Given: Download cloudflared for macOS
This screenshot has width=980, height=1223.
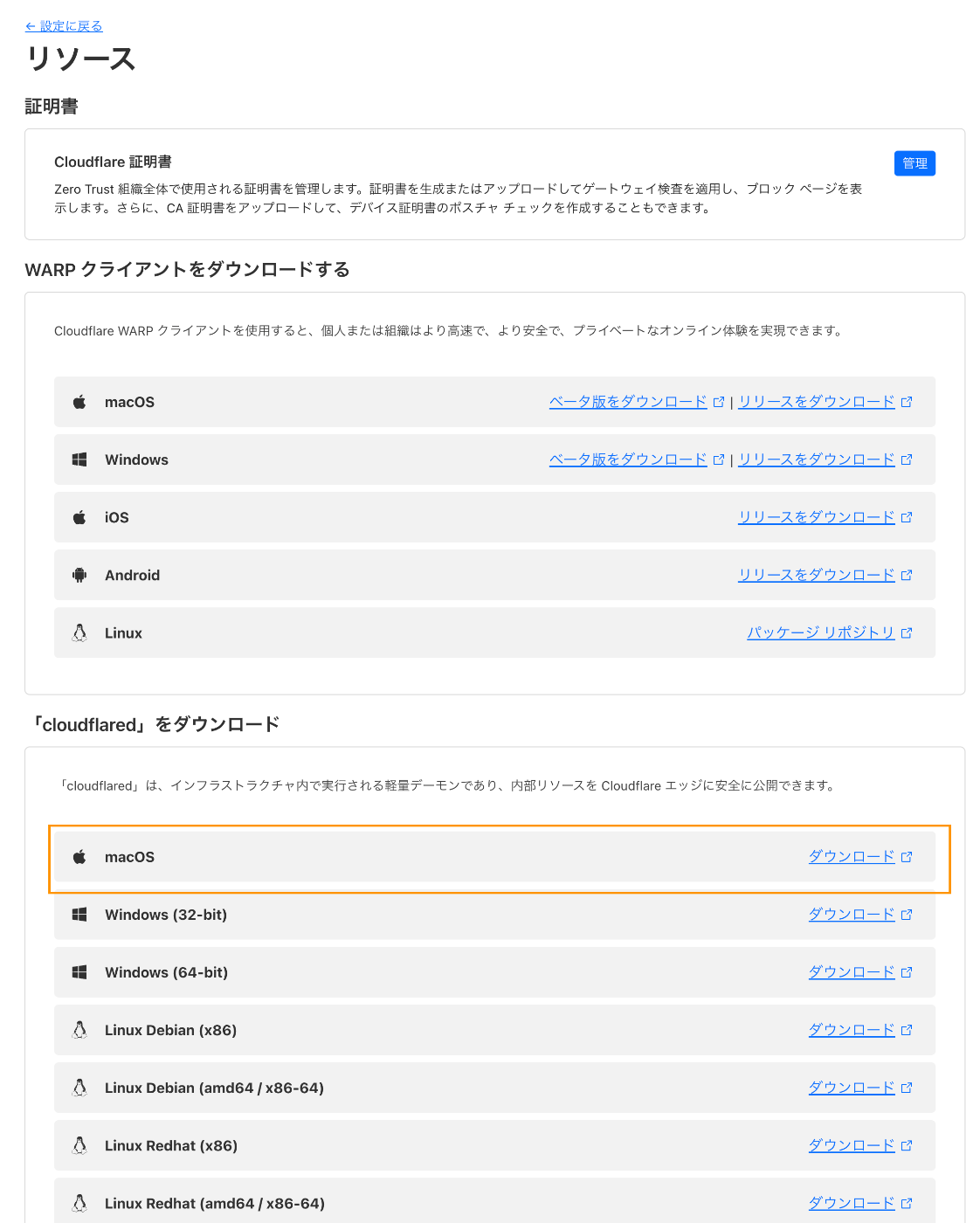Looking at the screenshot, I should pos(852,857).
